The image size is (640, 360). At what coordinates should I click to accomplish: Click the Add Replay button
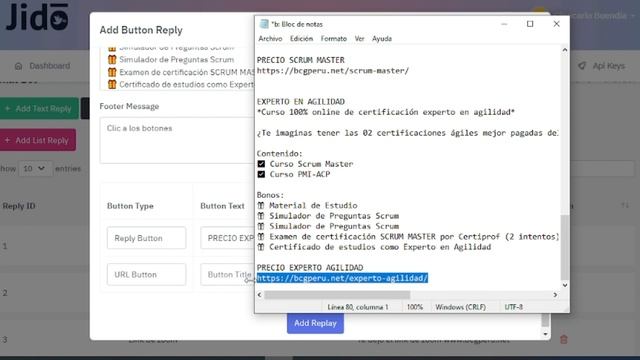315,323
